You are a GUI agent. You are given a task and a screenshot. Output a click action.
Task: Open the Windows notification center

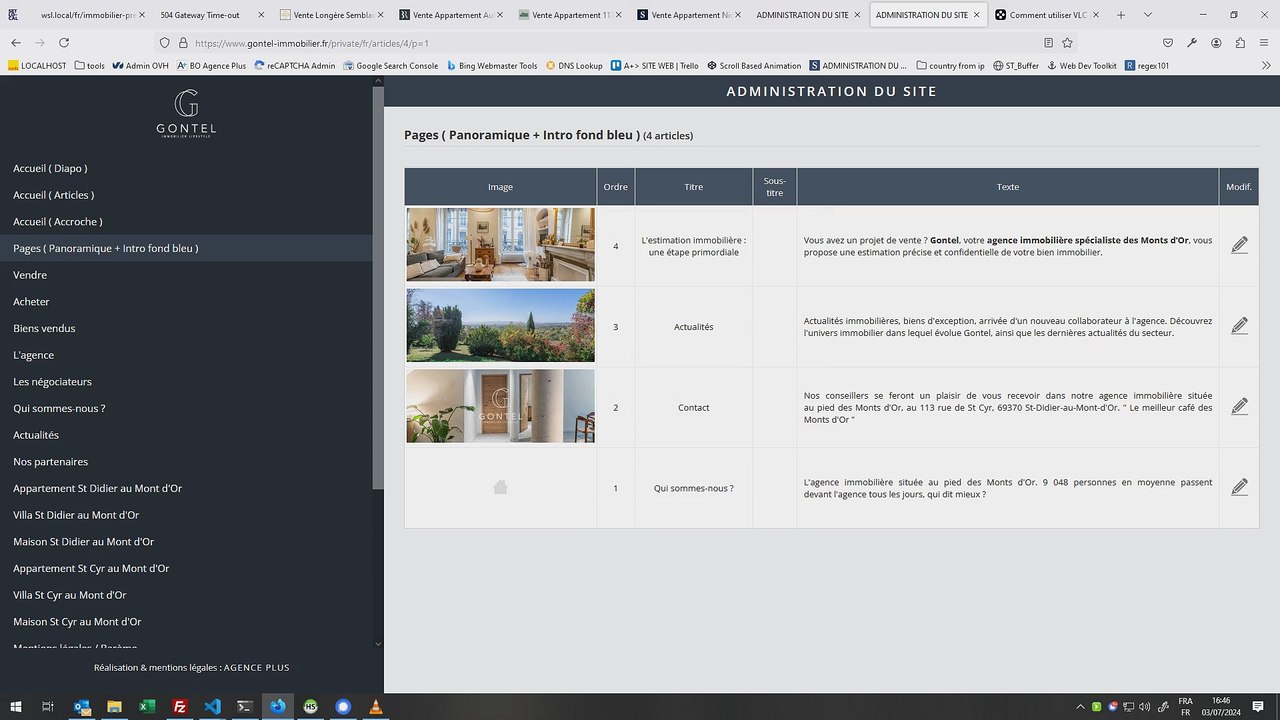coord(1260,706)
